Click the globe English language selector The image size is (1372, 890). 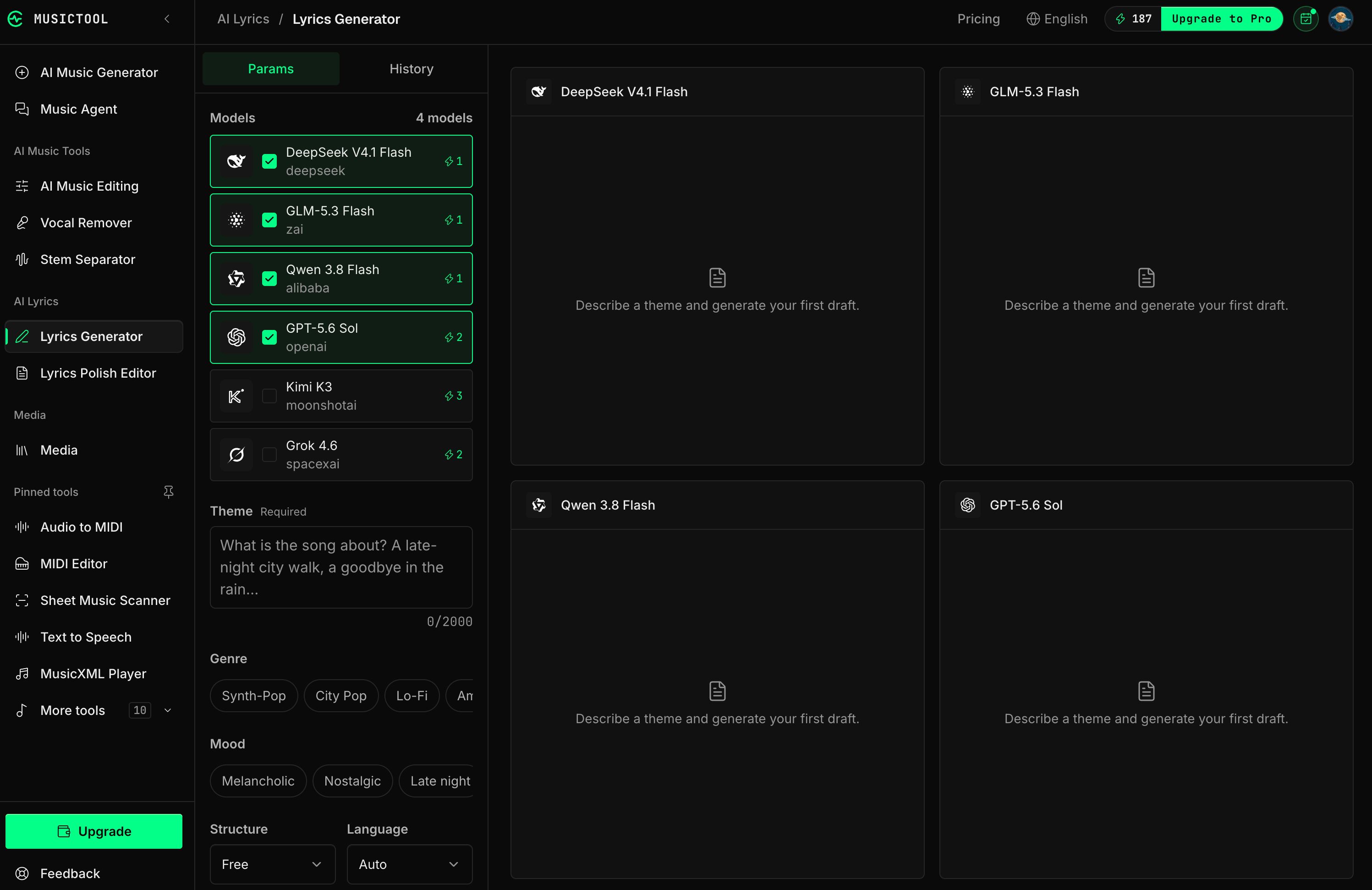pyautogui.click(x=1057, y=19)
